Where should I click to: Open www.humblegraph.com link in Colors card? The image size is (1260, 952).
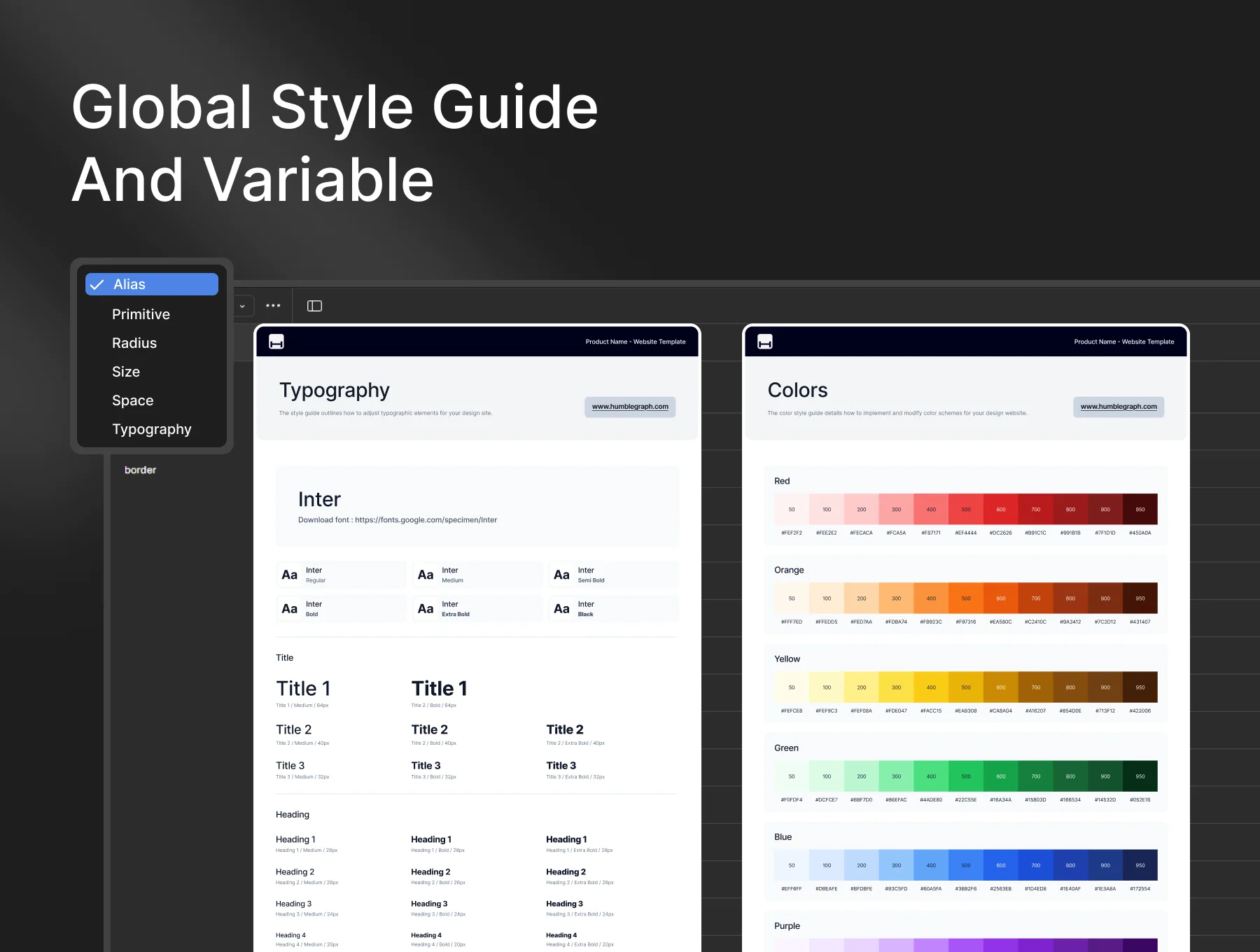pos(1119,407)
